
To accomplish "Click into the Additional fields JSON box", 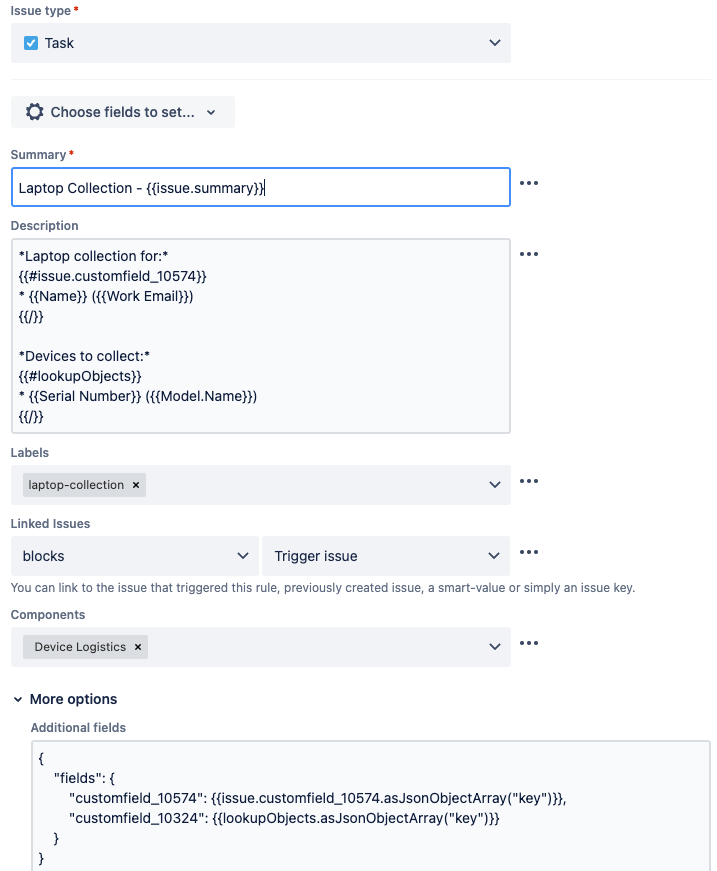I will 370,805.
